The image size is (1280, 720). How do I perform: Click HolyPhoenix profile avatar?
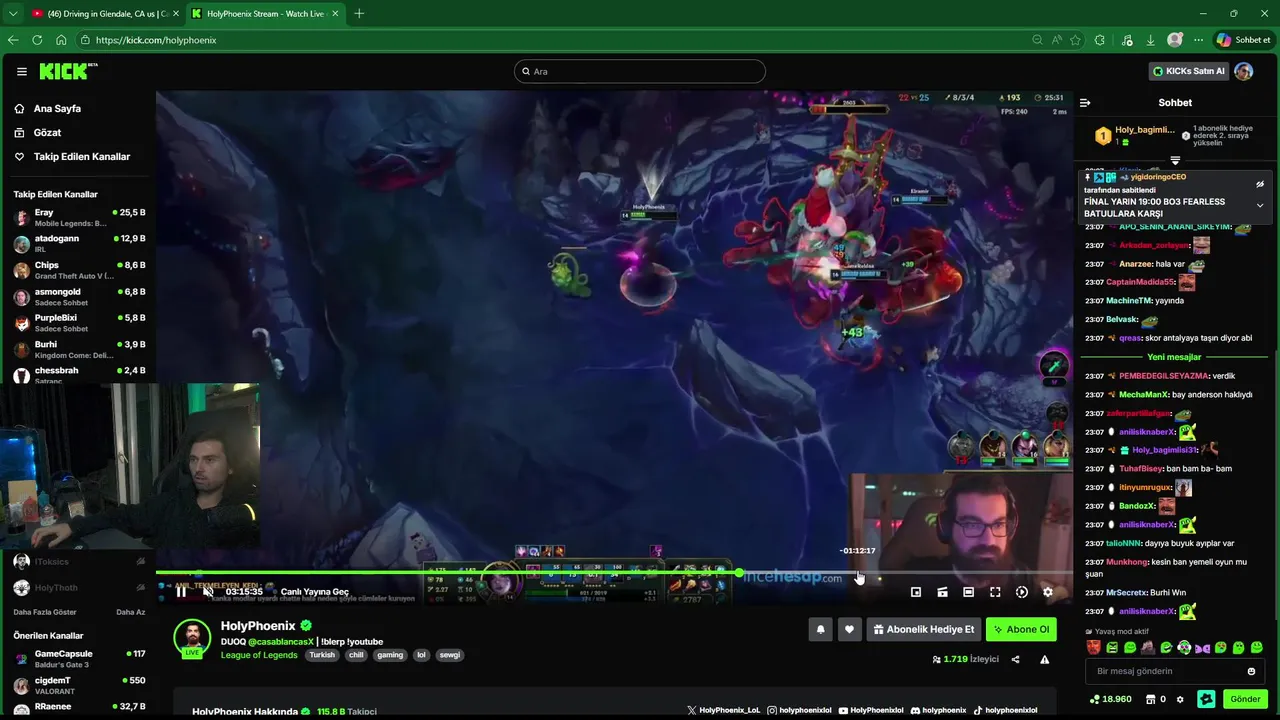pos(192,637)
